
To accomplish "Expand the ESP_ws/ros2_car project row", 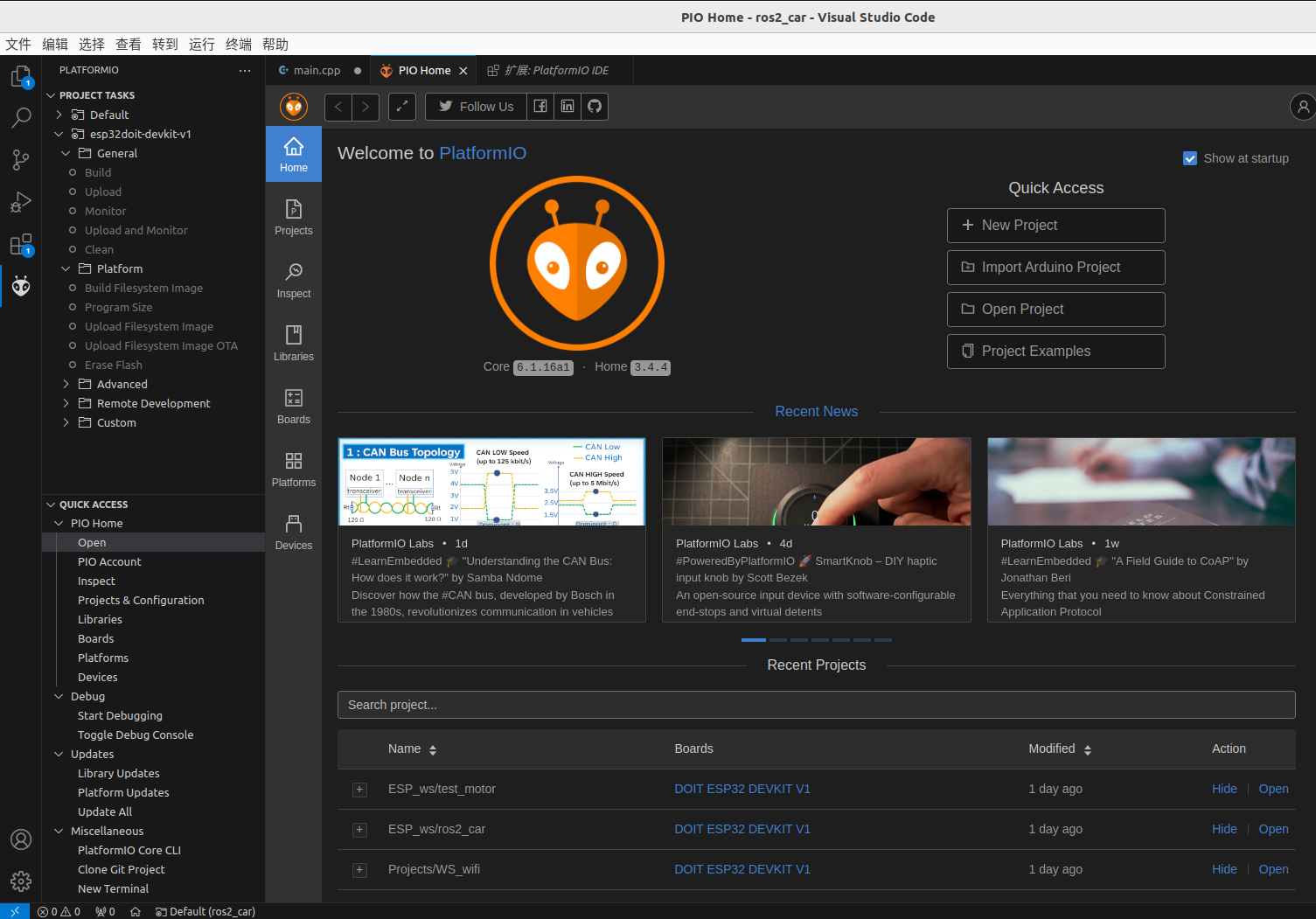I will [x=359, y=829].
